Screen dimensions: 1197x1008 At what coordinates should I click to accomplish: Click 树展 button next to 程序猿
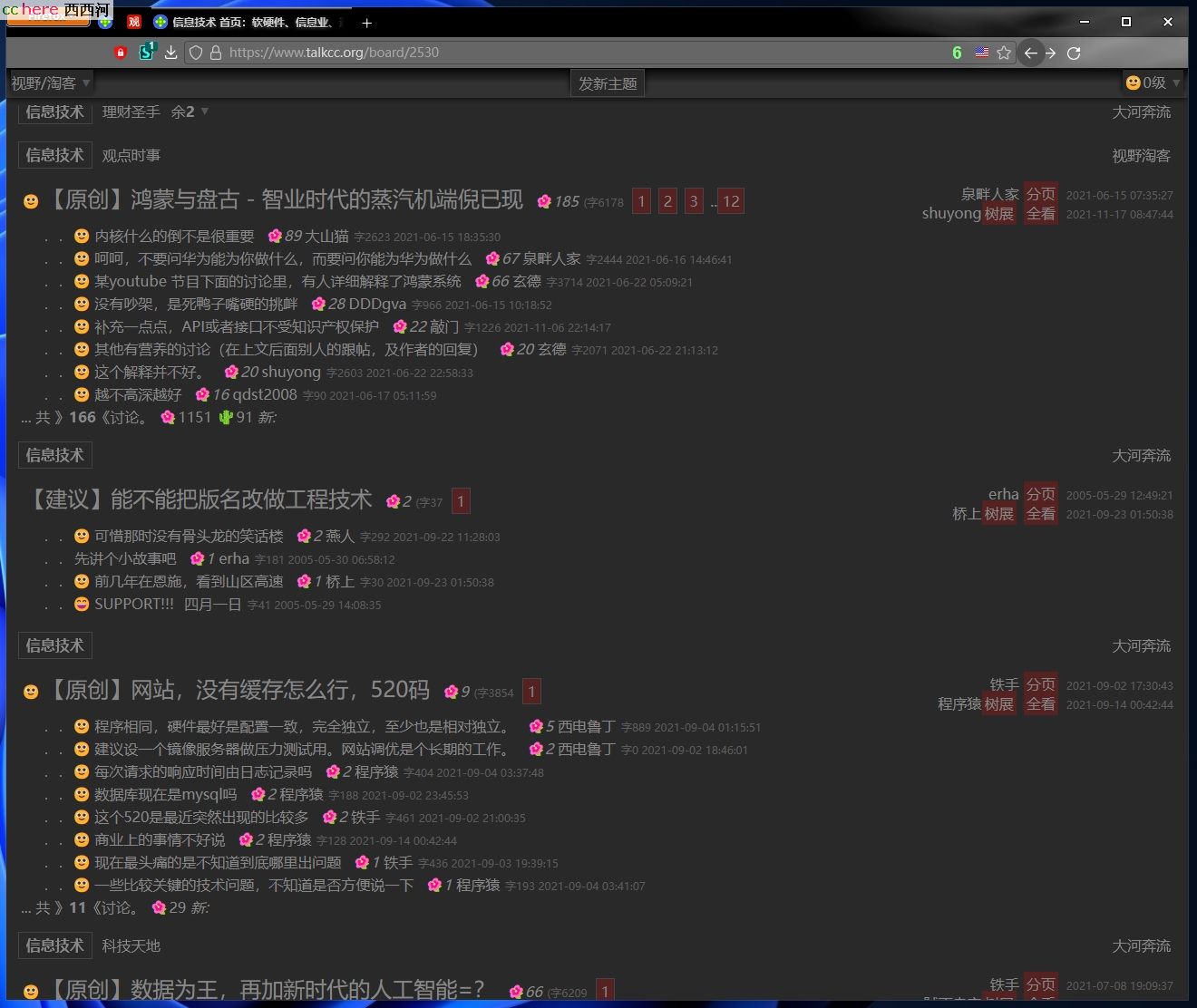[x=998, y=704]
